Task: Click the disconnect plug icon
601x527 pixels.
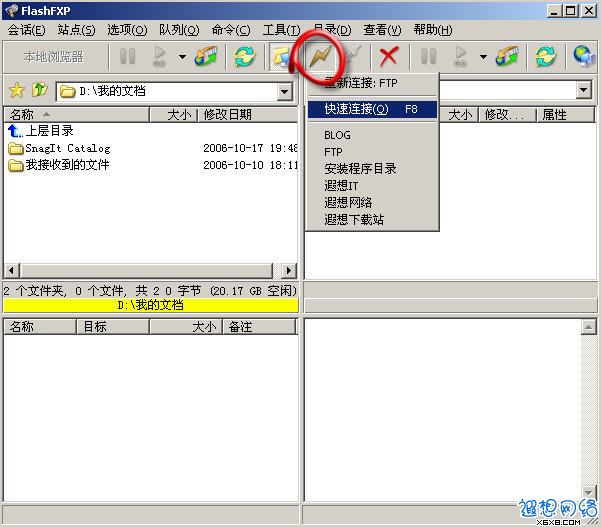Action: pyautogui.click(x=354, y=56)
